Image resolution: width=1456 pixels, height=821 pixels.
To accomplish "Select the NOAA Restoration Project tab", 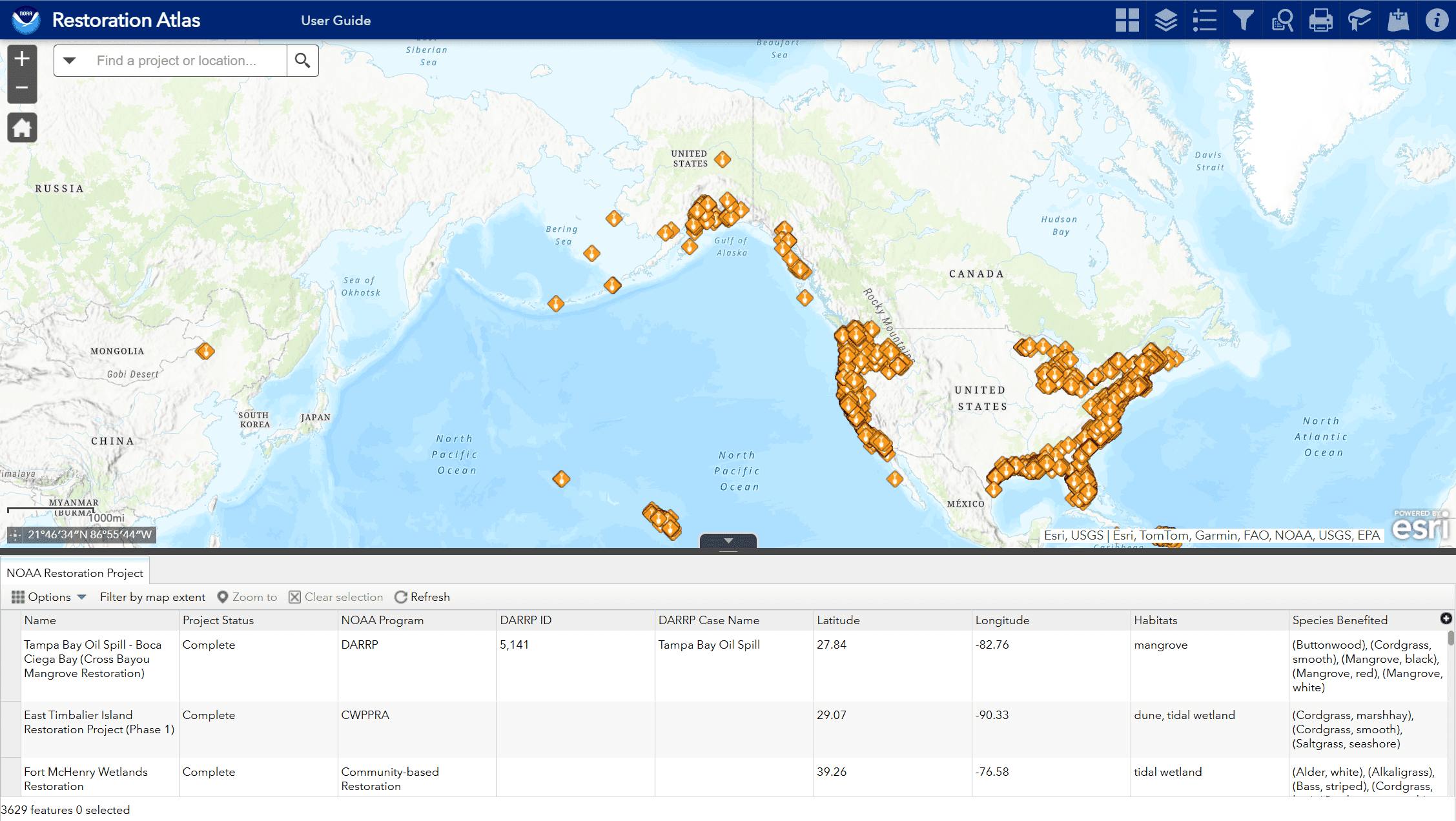I will (75, 573).
